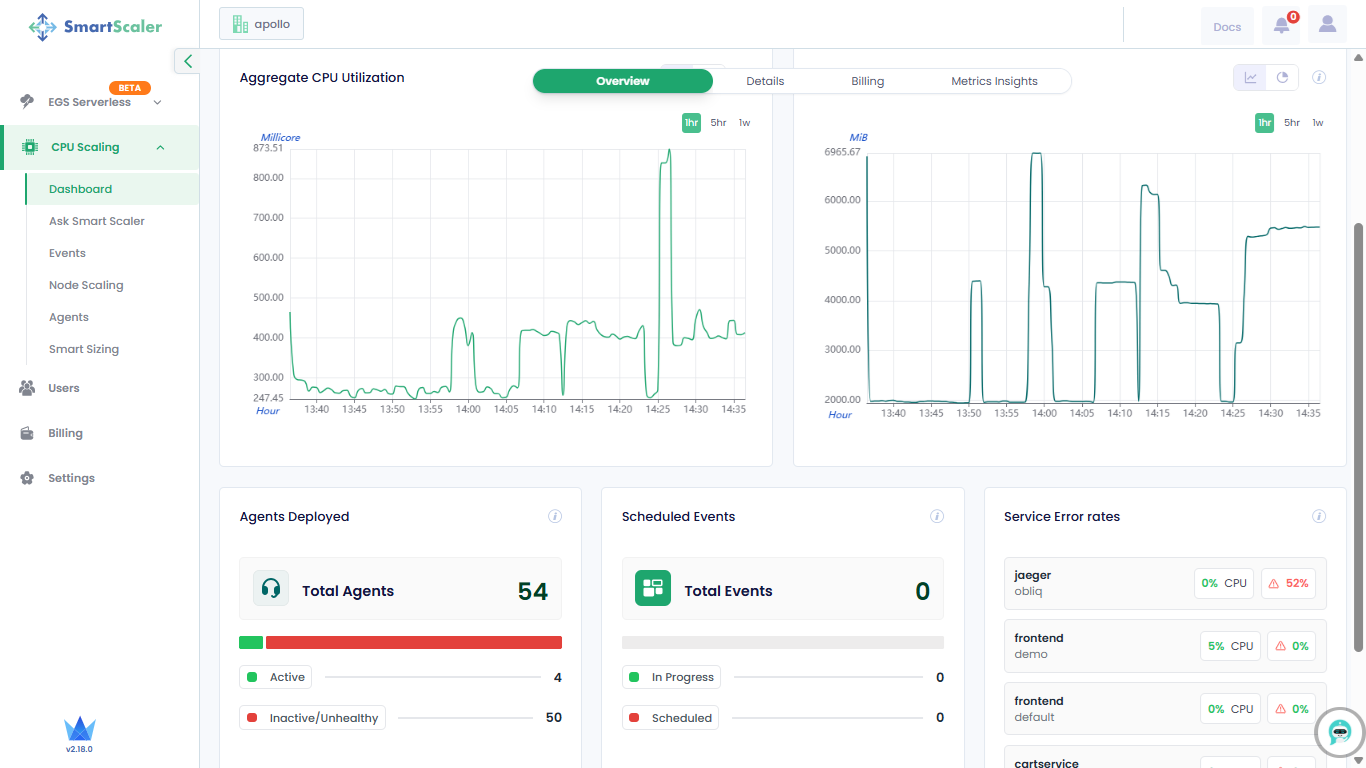Image resolution: width=1366 pixels, height=768 pixels.
Task: Open the notifications bell icon
Action: (x=1281, y=26)
